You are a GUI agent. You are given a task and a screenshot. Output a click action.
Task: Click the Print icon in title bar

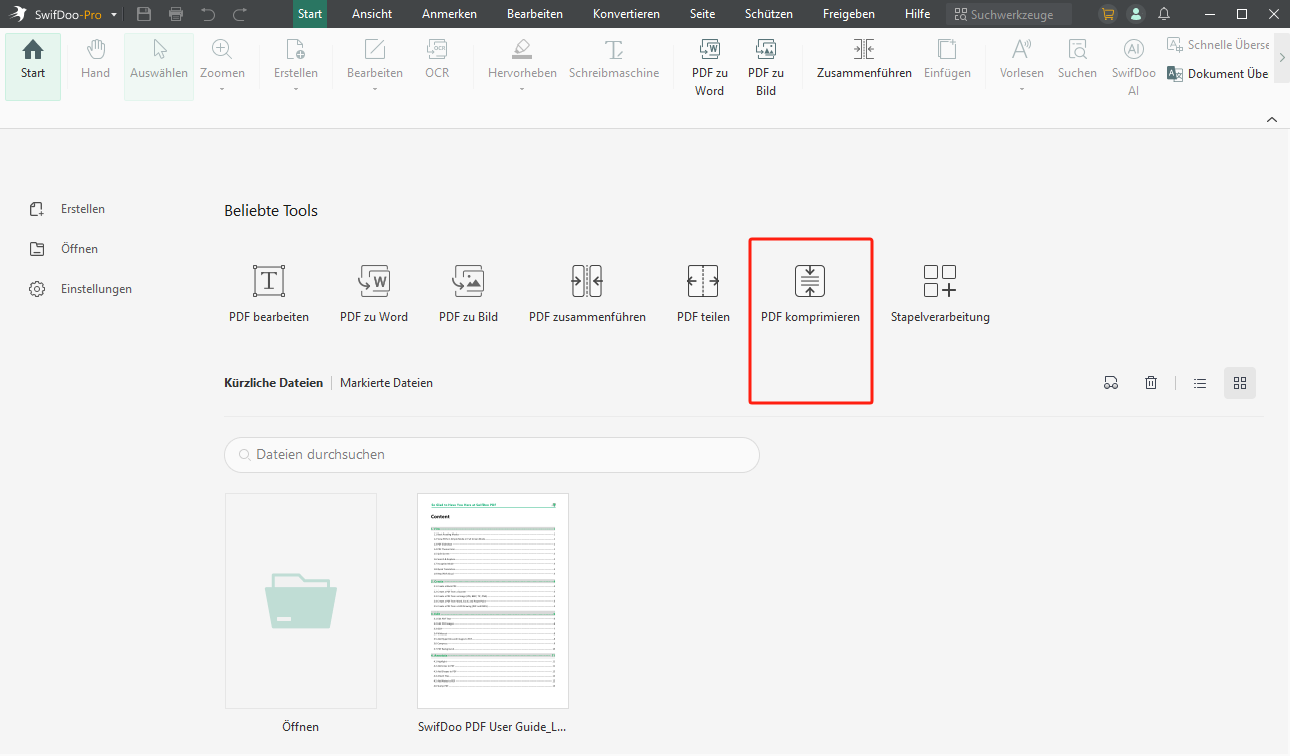tap(176, 14)
